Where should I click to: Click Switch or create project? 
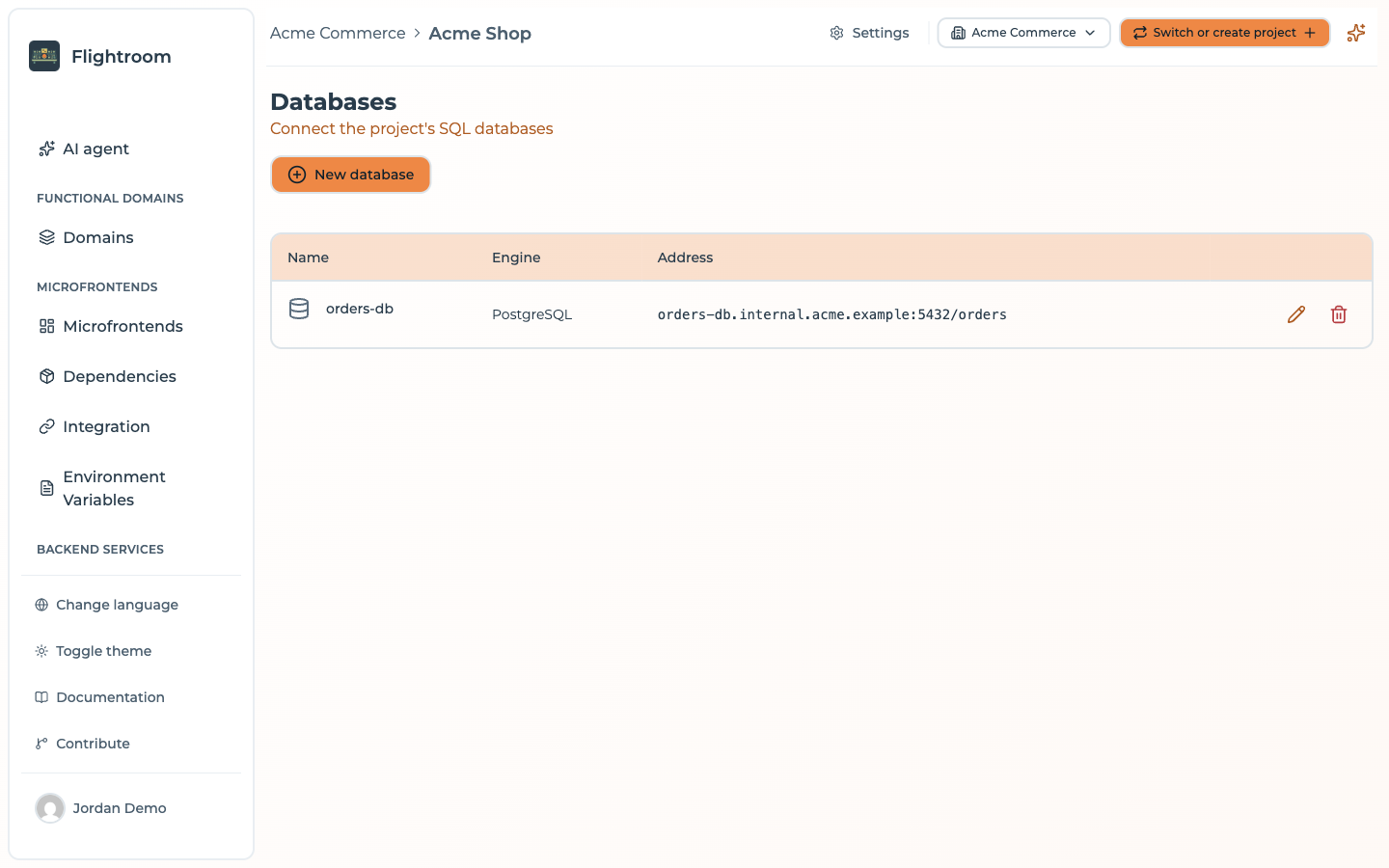1224,33
